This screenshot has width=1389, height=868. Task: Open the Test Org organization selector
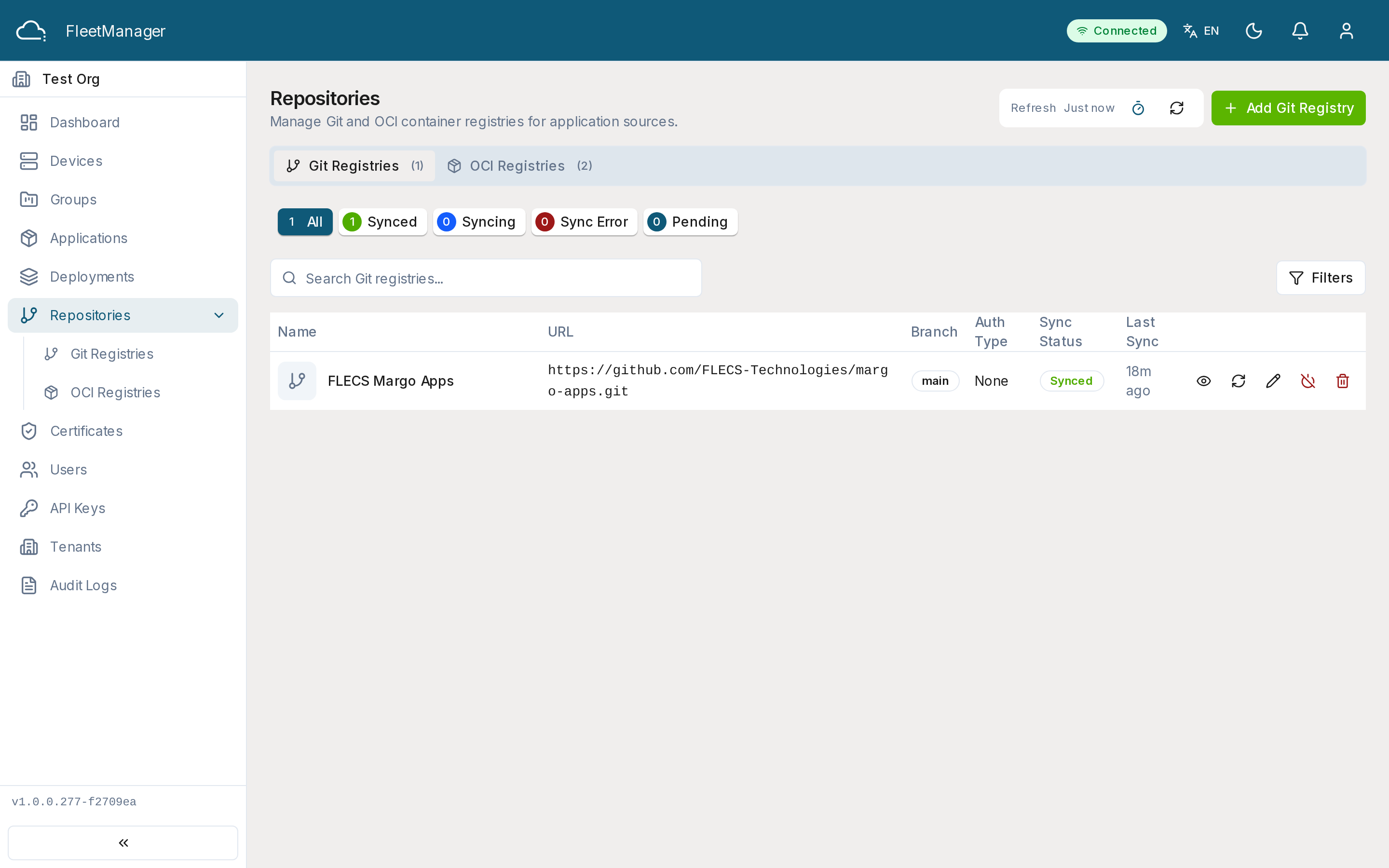(x=123, y=79)
